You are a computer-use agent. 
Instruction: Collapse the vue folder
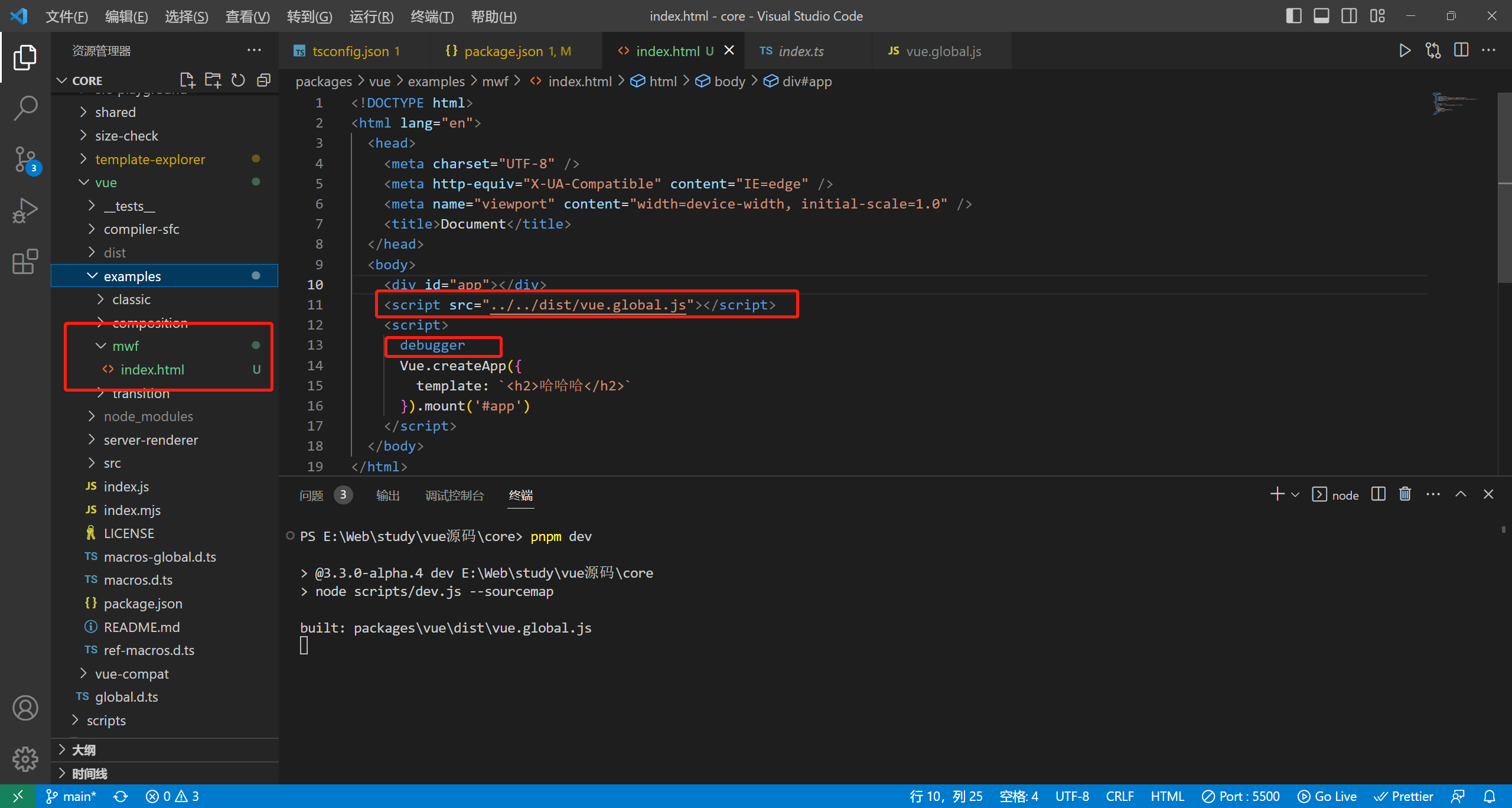pyautogui.click(x=165, y=183)
